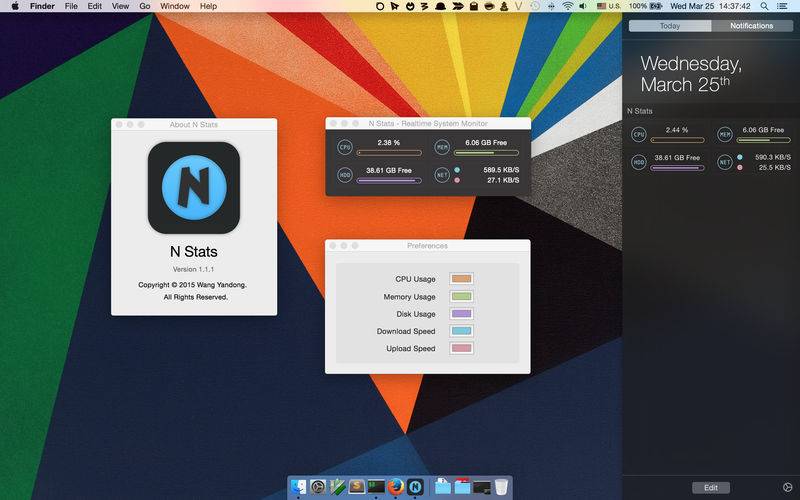Close the Preferences window
The height and width of the screenshot is (500, 800).
click(333, 246)
